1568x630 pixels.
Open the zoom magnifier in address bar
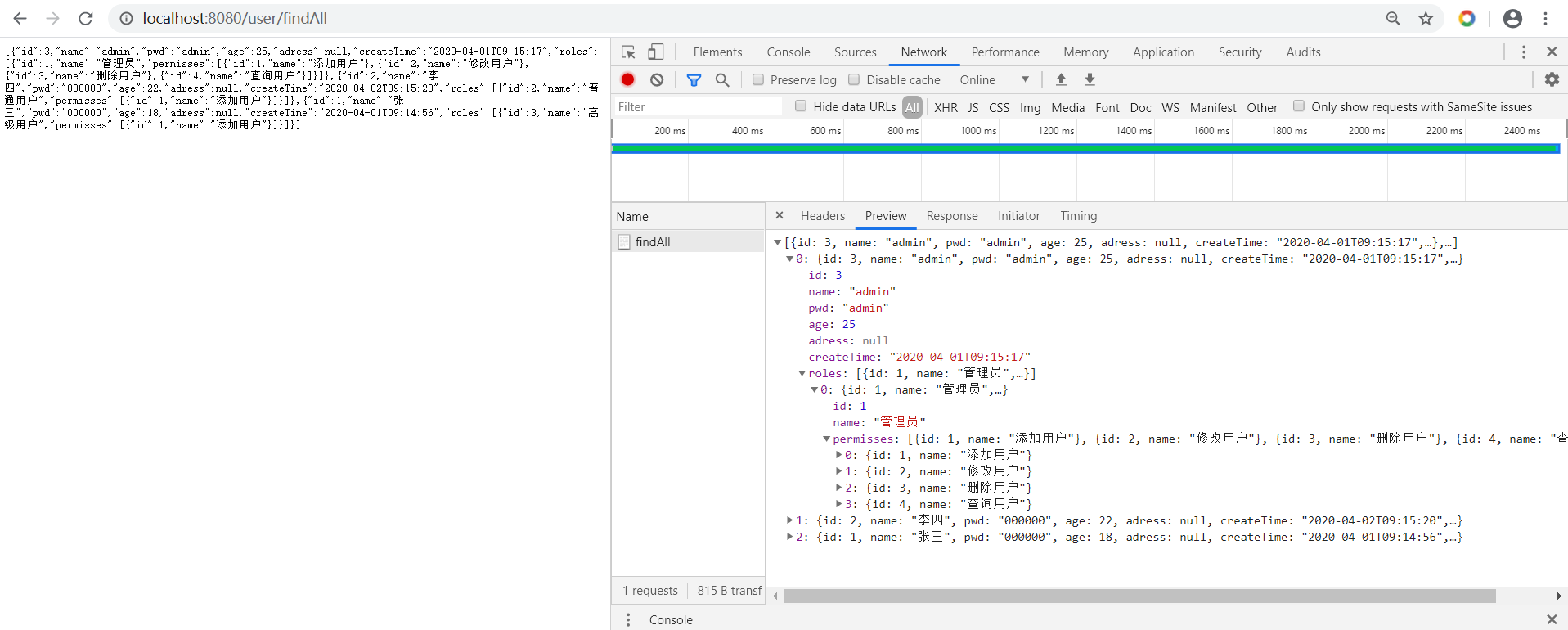[1393, 18]
